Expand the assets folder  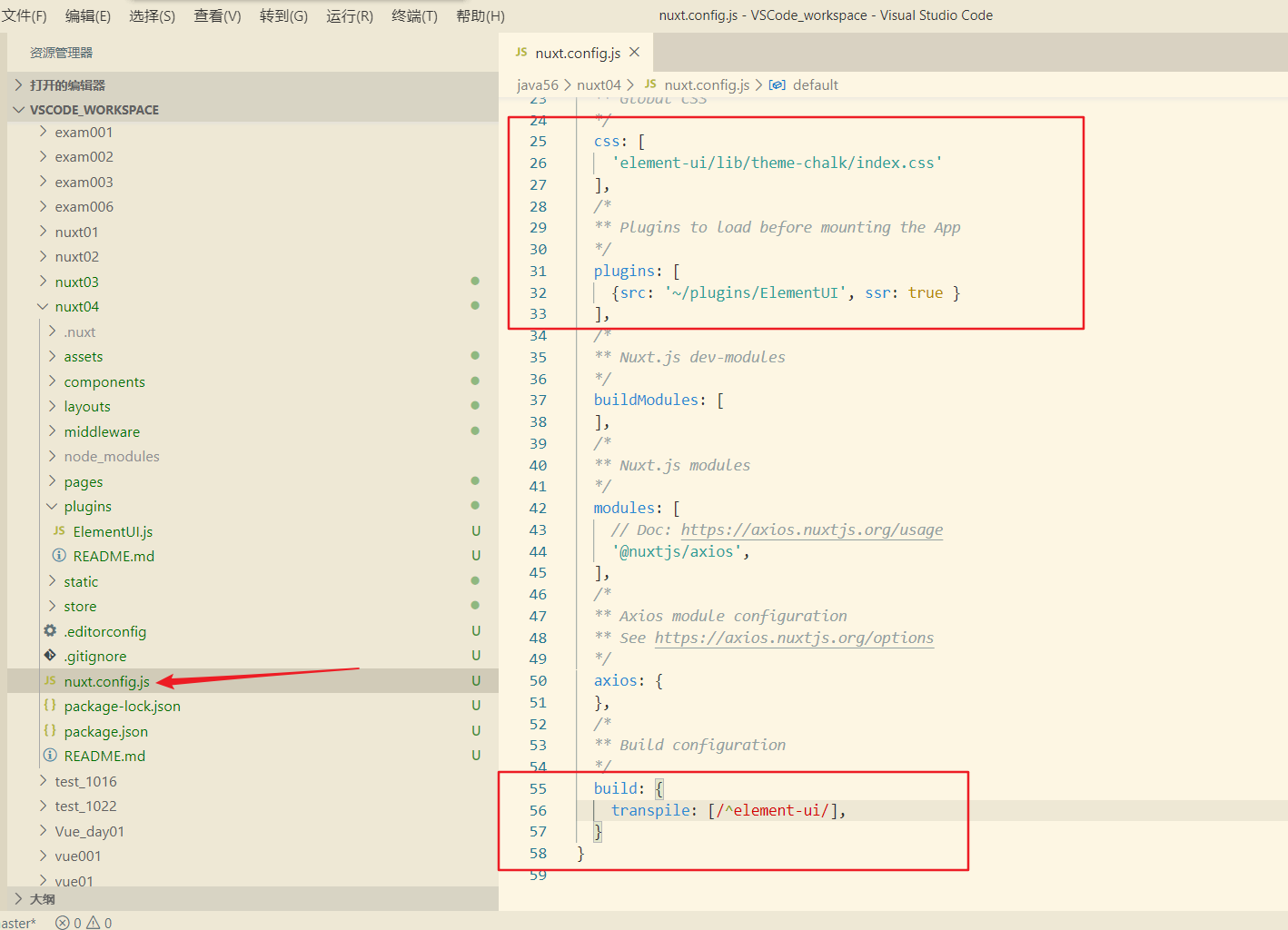[52, 356]
